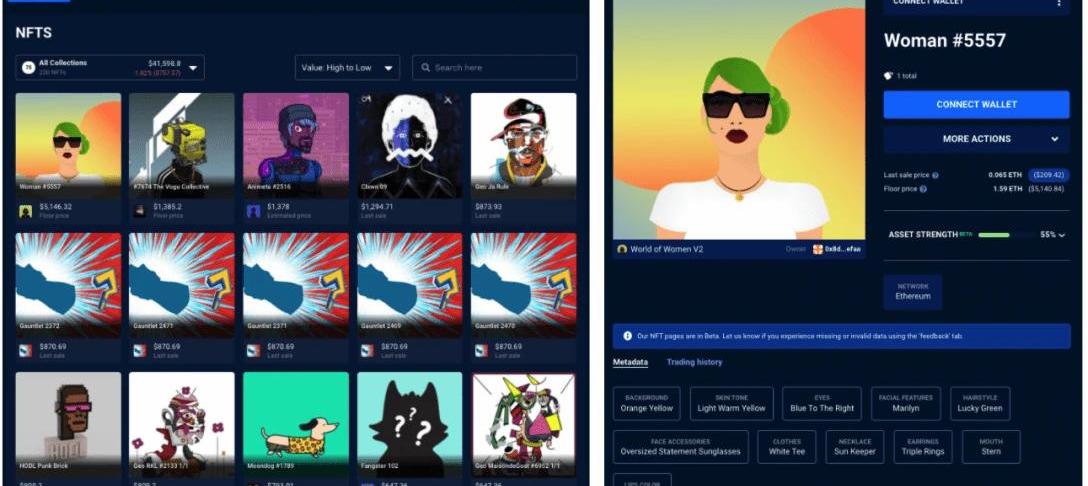Select the Metadata tab
Screen dimensions: 1088x486
[x=630, y=362]
